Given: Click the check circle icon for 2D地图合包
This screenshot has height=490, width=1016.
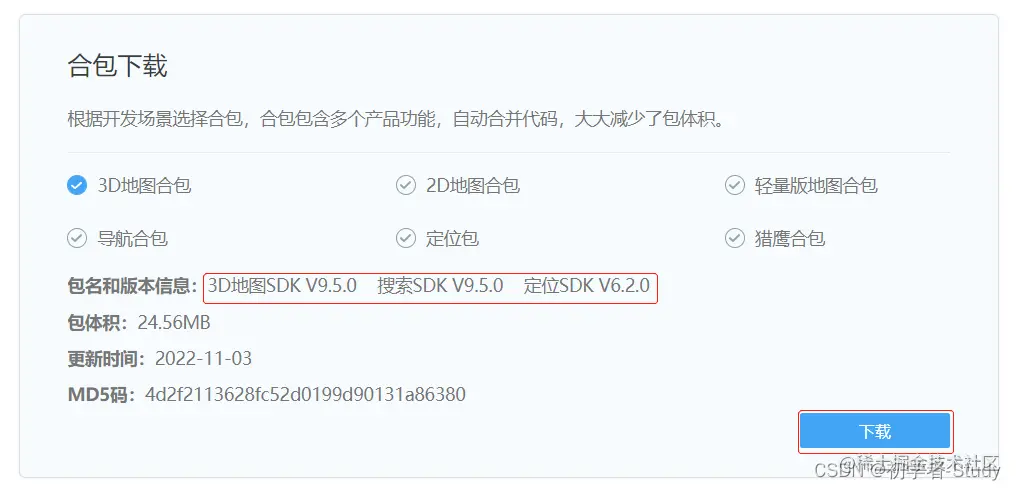Looking at the screenshot, I should (406, 186).
